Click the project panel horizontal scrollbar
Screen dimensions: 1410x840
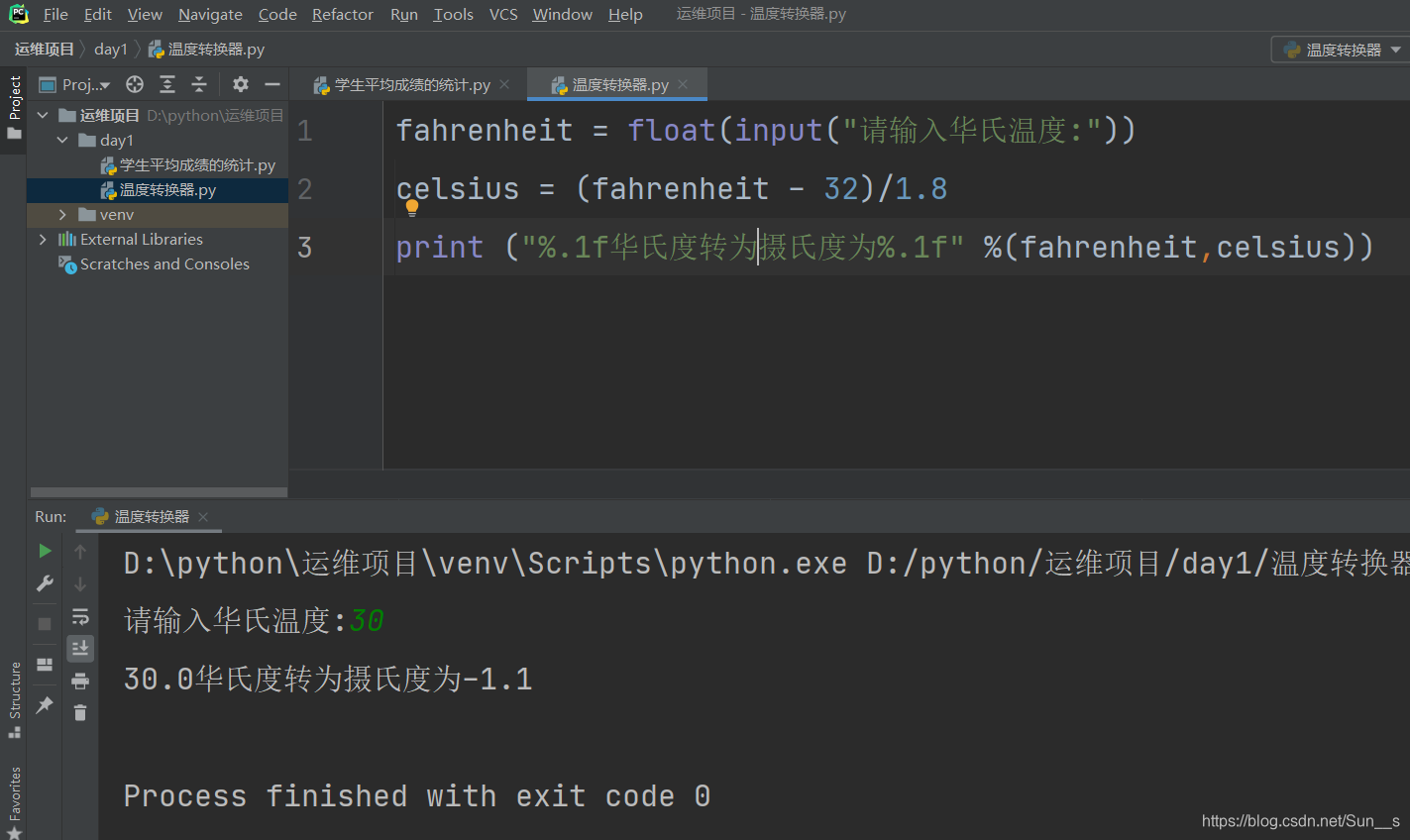coord(159,491)
